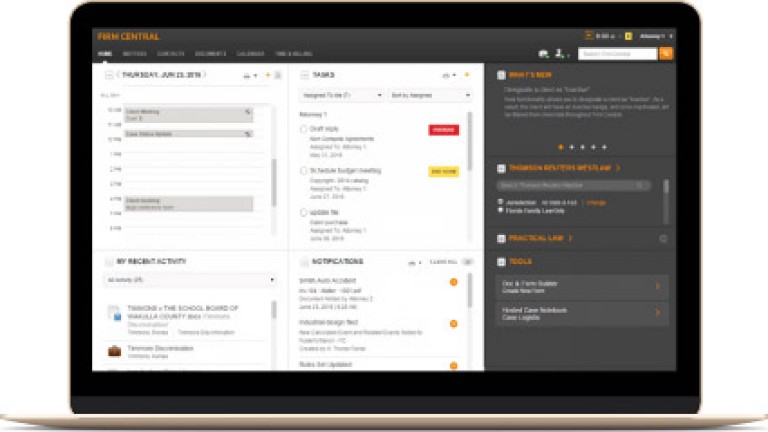Click the orange search button
The height and width of the screenshot is (432, 768).
tap(666, 53)
